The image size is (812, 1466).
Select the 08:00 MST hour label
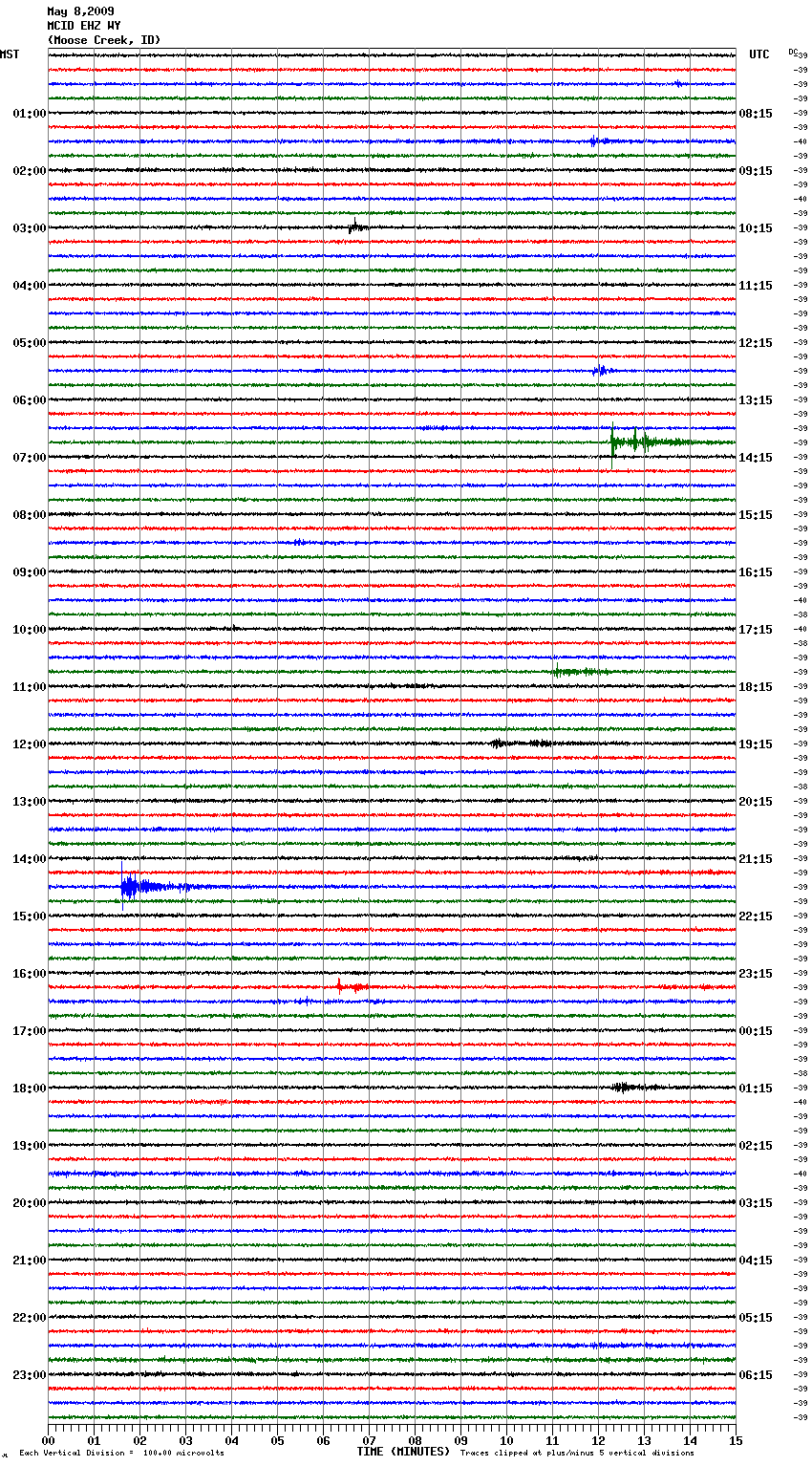(x=30, y=515)
